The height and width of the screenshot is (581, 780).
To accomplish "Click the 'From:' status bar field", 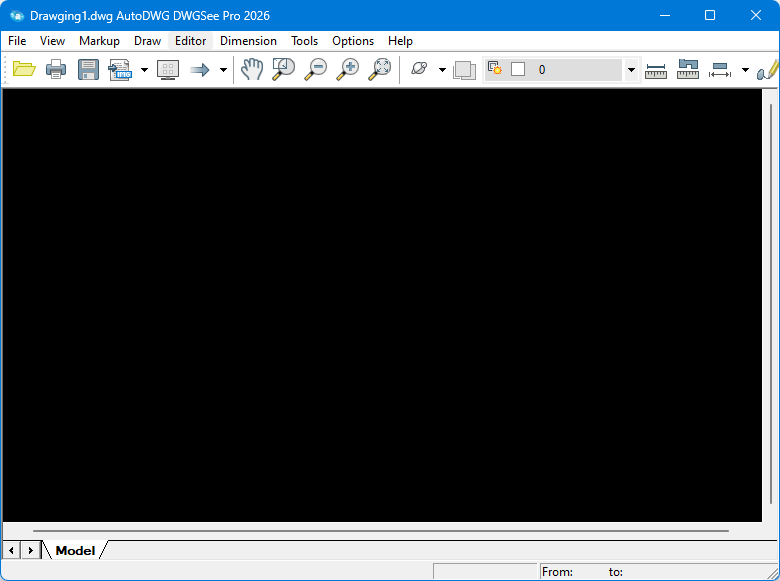I will click(557, 572).
